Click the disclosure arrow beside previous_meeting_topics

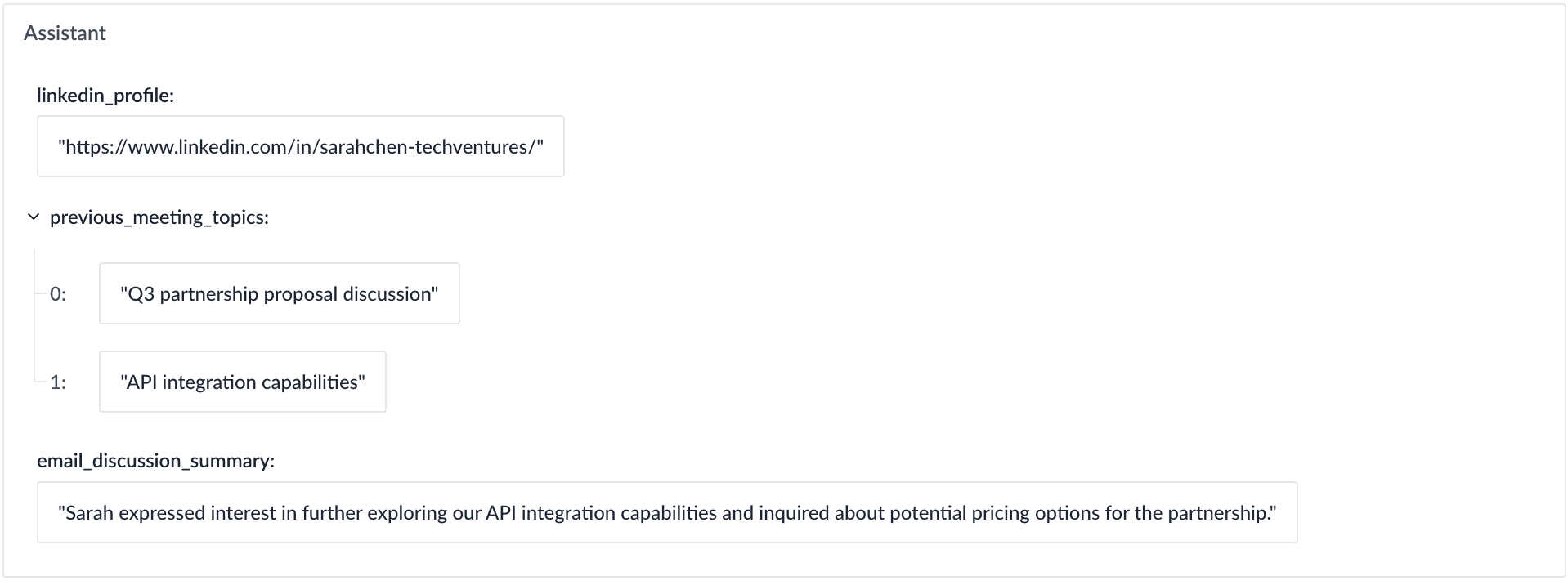pos(33,217)
